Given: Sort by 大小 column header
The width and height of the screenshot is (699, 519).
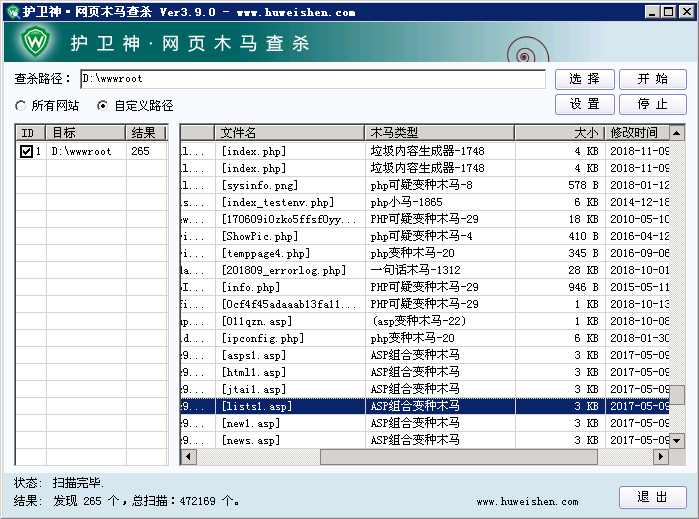Looking at the screenshot, I should pyautogui.click(x=559, y=133).
